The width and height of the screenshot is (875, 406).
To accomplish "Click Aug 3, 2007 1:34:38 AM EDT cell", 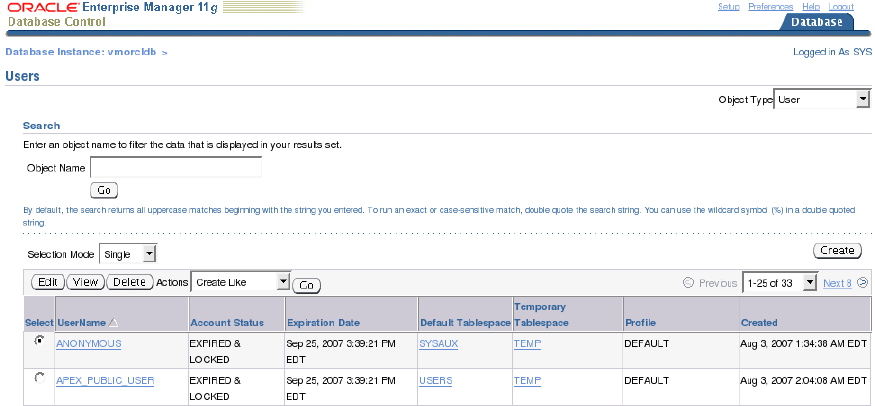I will (804, 344).
